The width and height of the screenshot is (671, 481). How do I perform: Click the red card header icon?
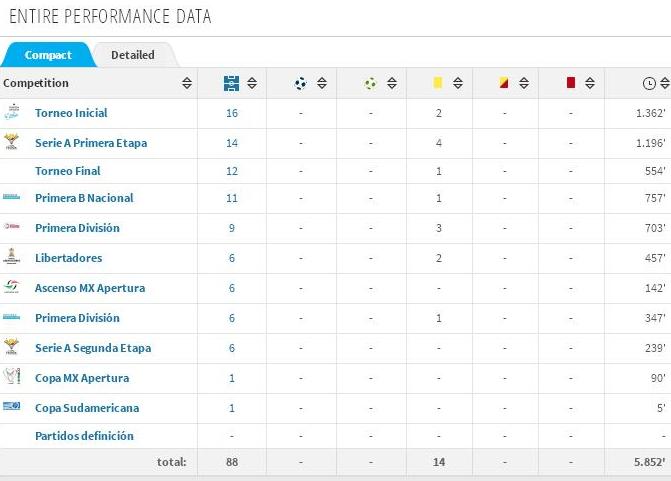point(570,82)
